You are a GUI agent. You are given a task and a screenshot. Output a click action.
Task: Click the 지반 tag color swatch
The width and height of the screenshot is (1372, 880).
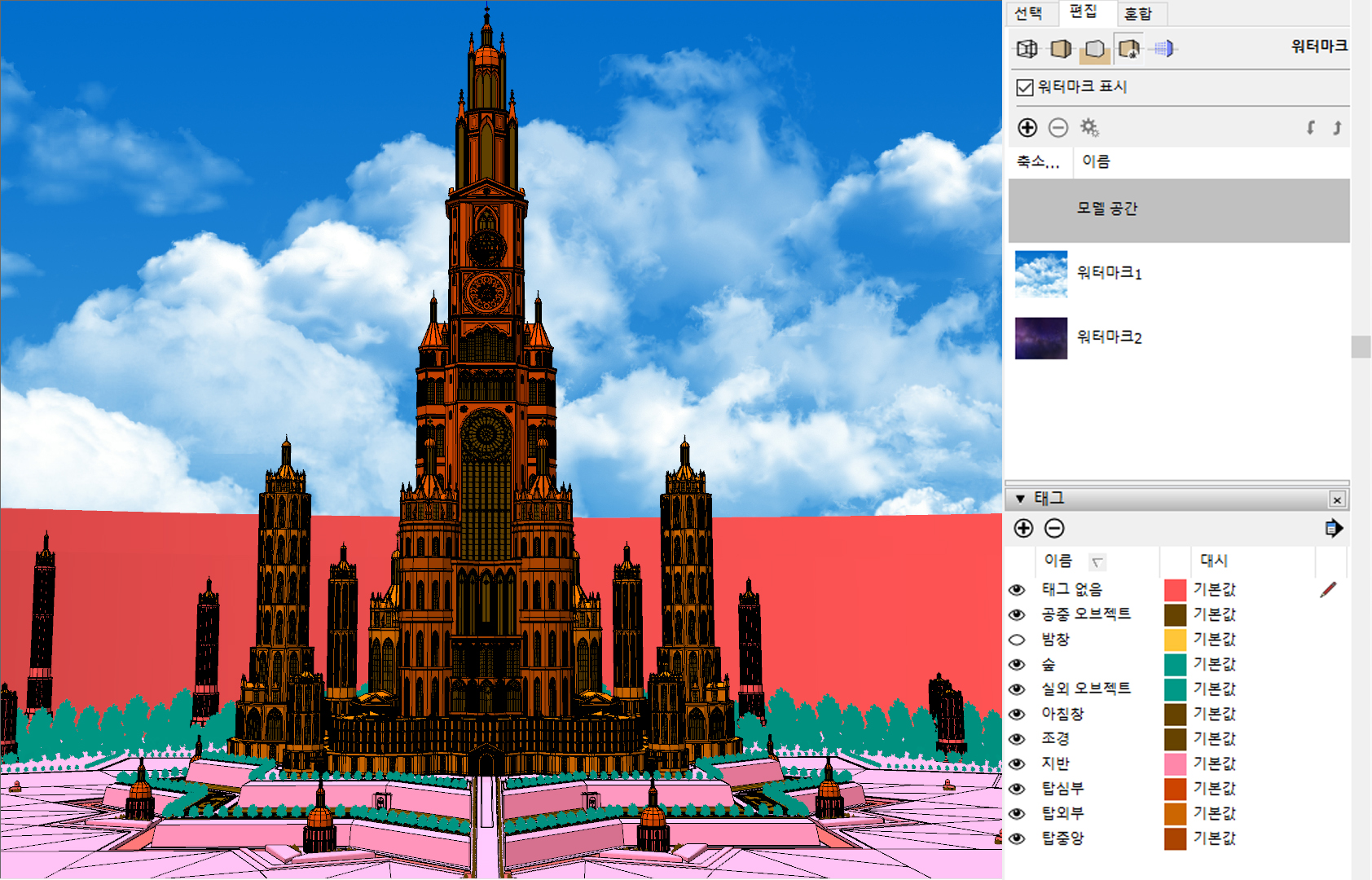pos(1175,764)
